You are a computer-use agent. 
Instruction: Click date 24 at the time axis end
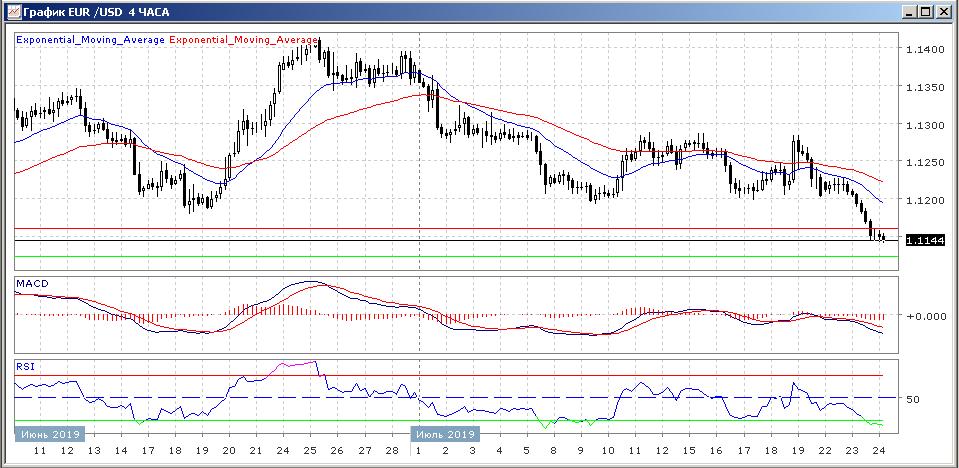879,451
